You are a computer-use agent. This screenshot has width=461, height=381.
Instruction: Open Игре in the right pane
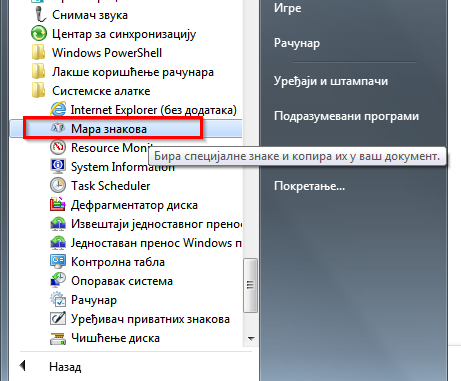(x=287, y=8)
